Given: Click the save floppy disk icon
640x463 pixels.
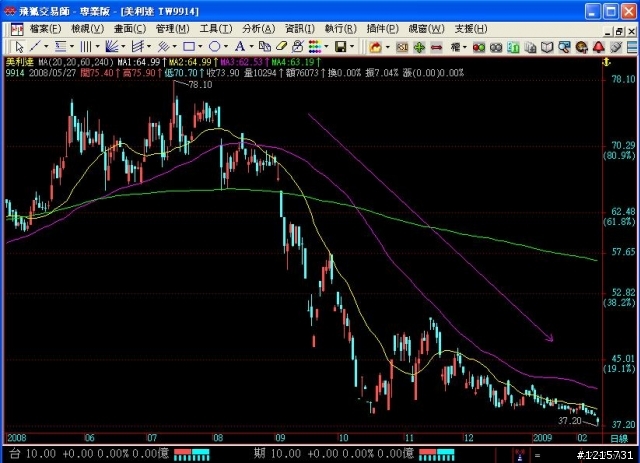Looking at the screenshot, I should coord(340,47).
